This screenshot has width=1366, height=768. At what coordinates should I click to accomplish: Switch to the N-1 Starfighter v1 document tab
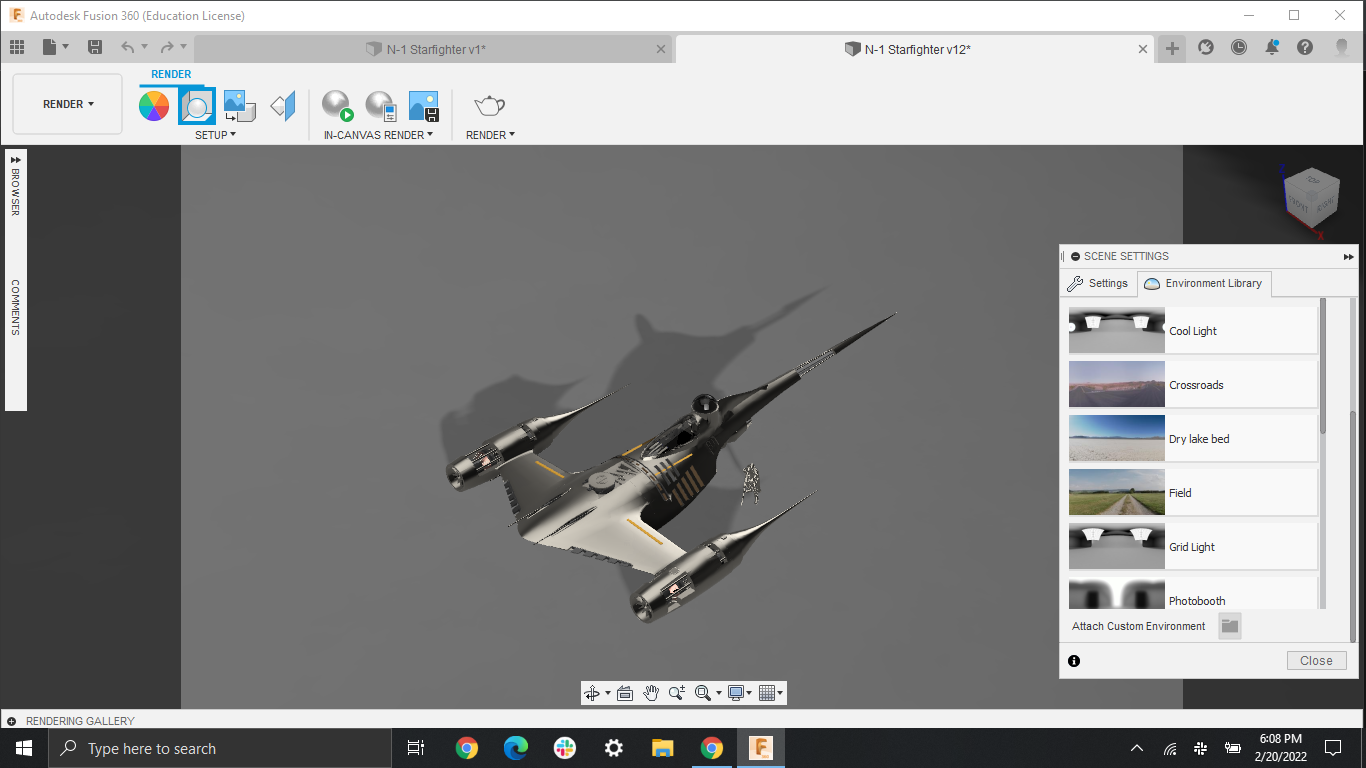[x=430, y=47]
